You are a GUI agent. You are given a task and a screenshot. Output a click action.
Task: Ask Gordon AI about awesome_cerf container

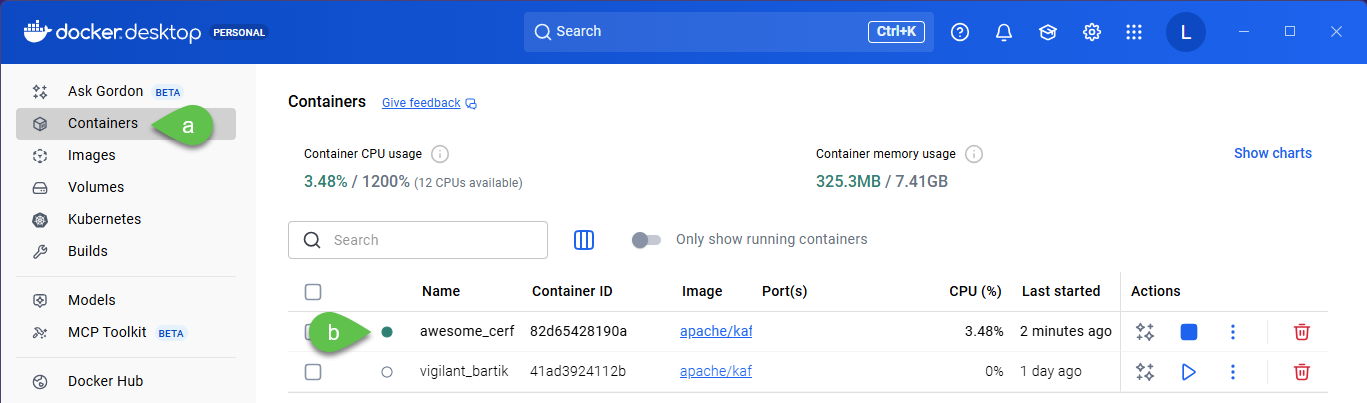[x=1145, y=332]
